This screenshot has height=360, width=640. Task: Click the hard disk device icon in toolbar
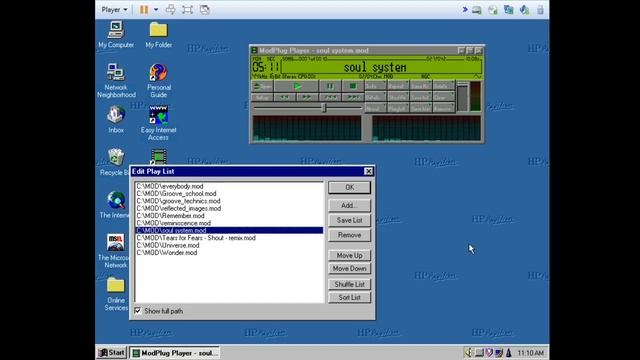coord(477,10)
